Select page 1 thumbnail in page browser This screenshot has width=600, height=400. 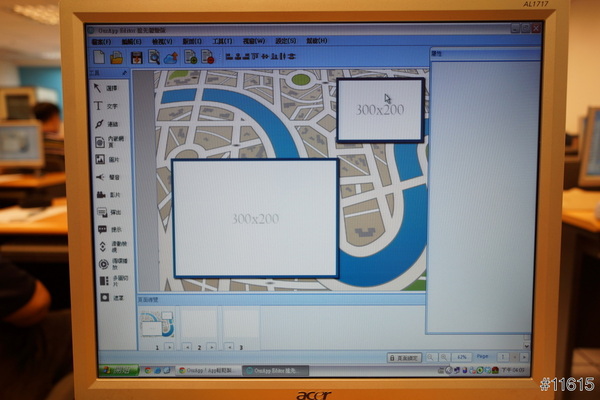(x=157, y=324)
